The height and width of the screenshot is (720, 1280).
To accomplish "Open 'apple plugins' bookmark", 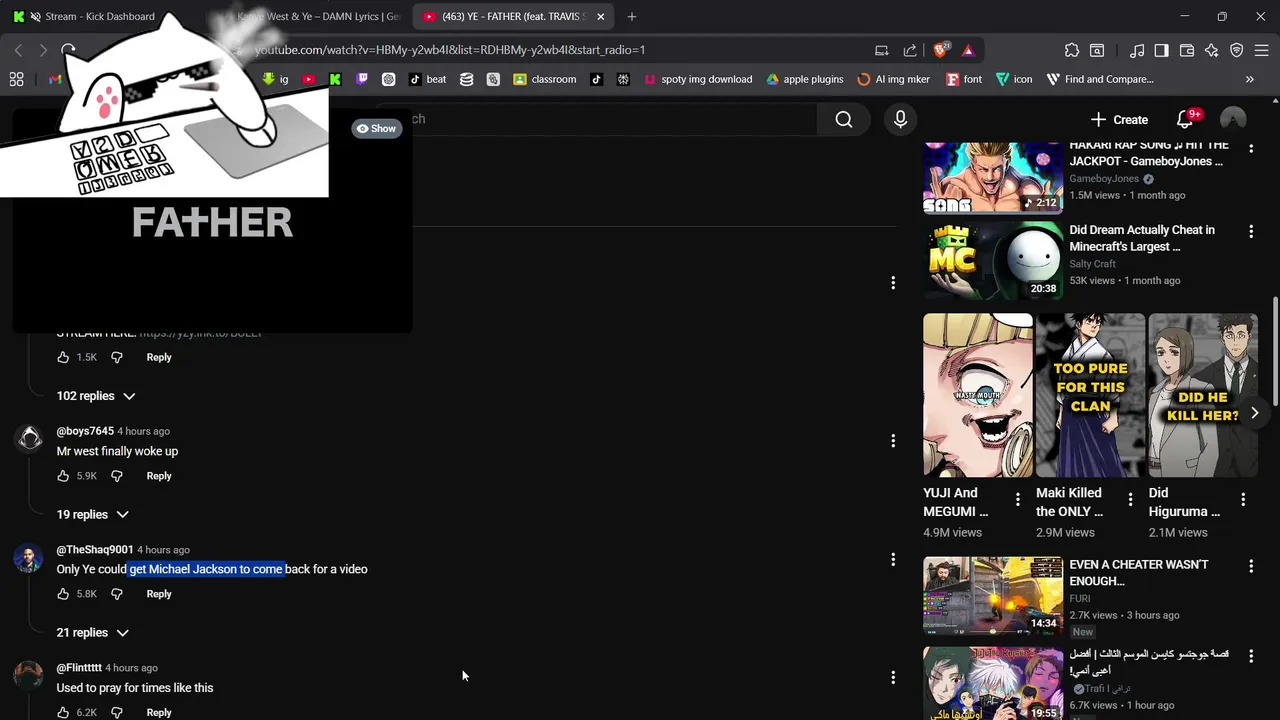I will pos(805,79).
